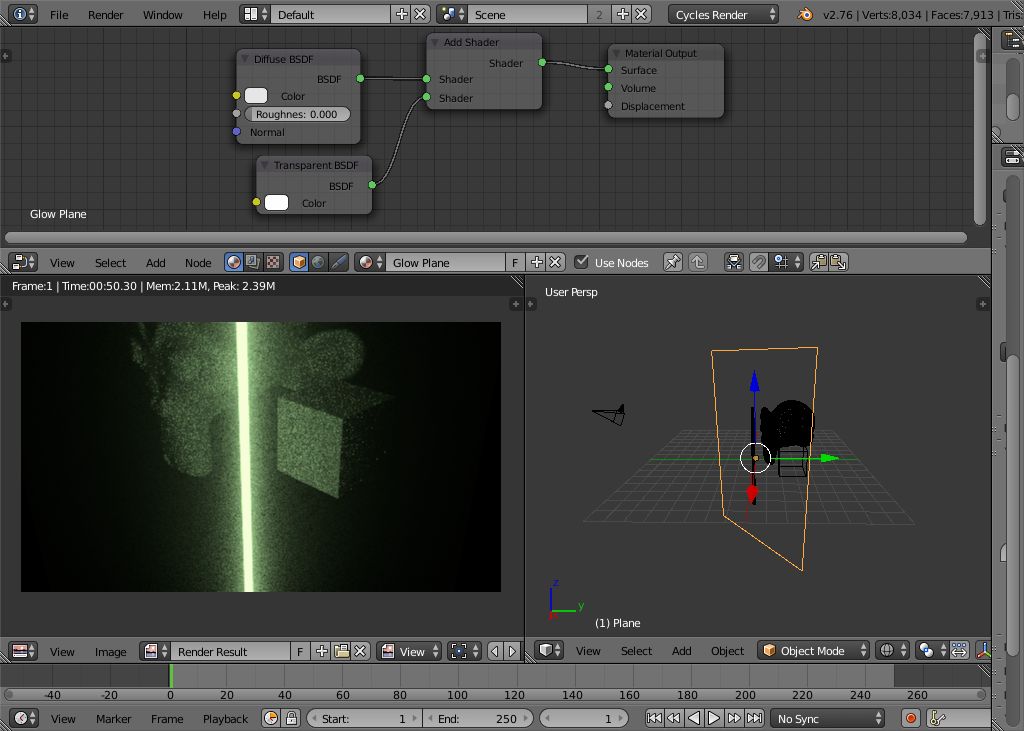This screenshot has height=731, width=1024.
Task: Open the image file in the image editor
Action: [x=341, y=651]
